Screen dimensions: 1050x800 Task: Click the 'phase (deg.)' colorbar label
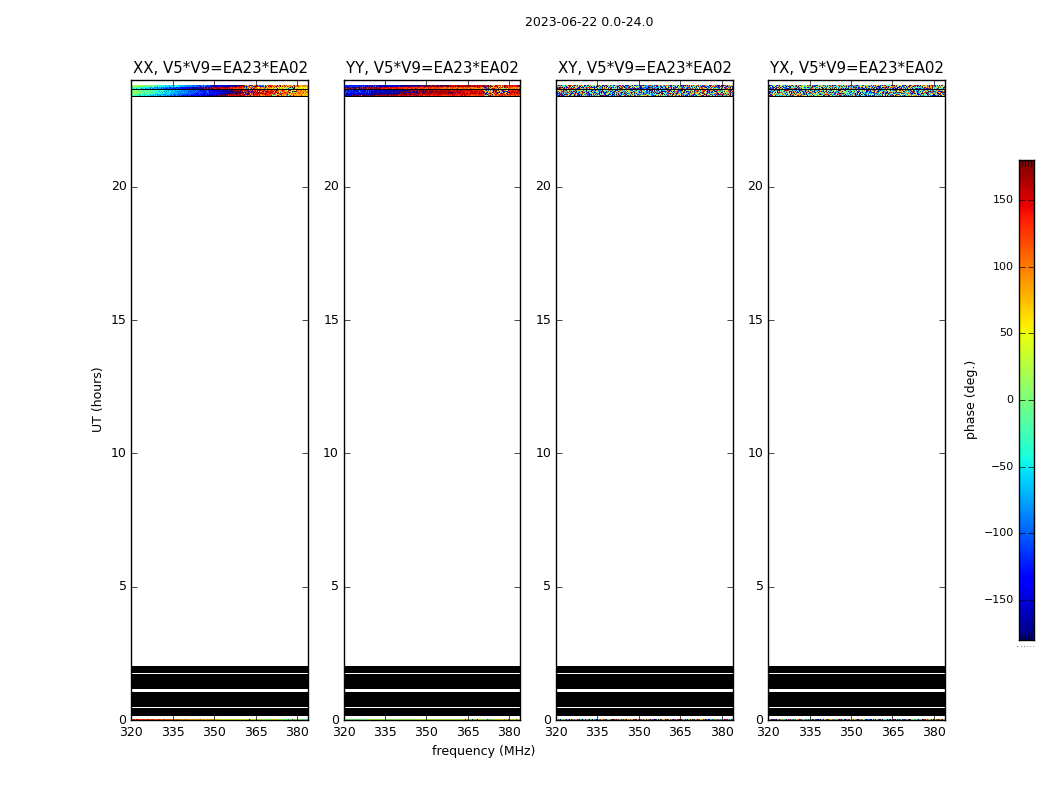click(970, 400)
